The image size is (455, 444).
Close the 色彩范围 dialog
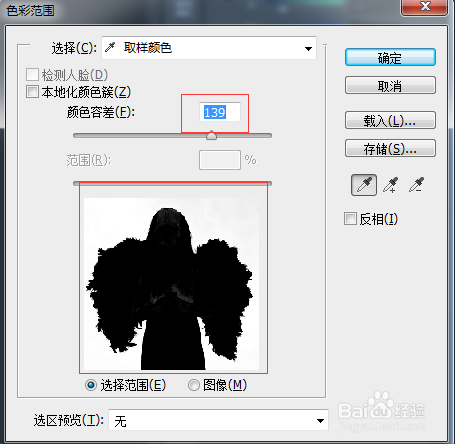click(424, 7)
